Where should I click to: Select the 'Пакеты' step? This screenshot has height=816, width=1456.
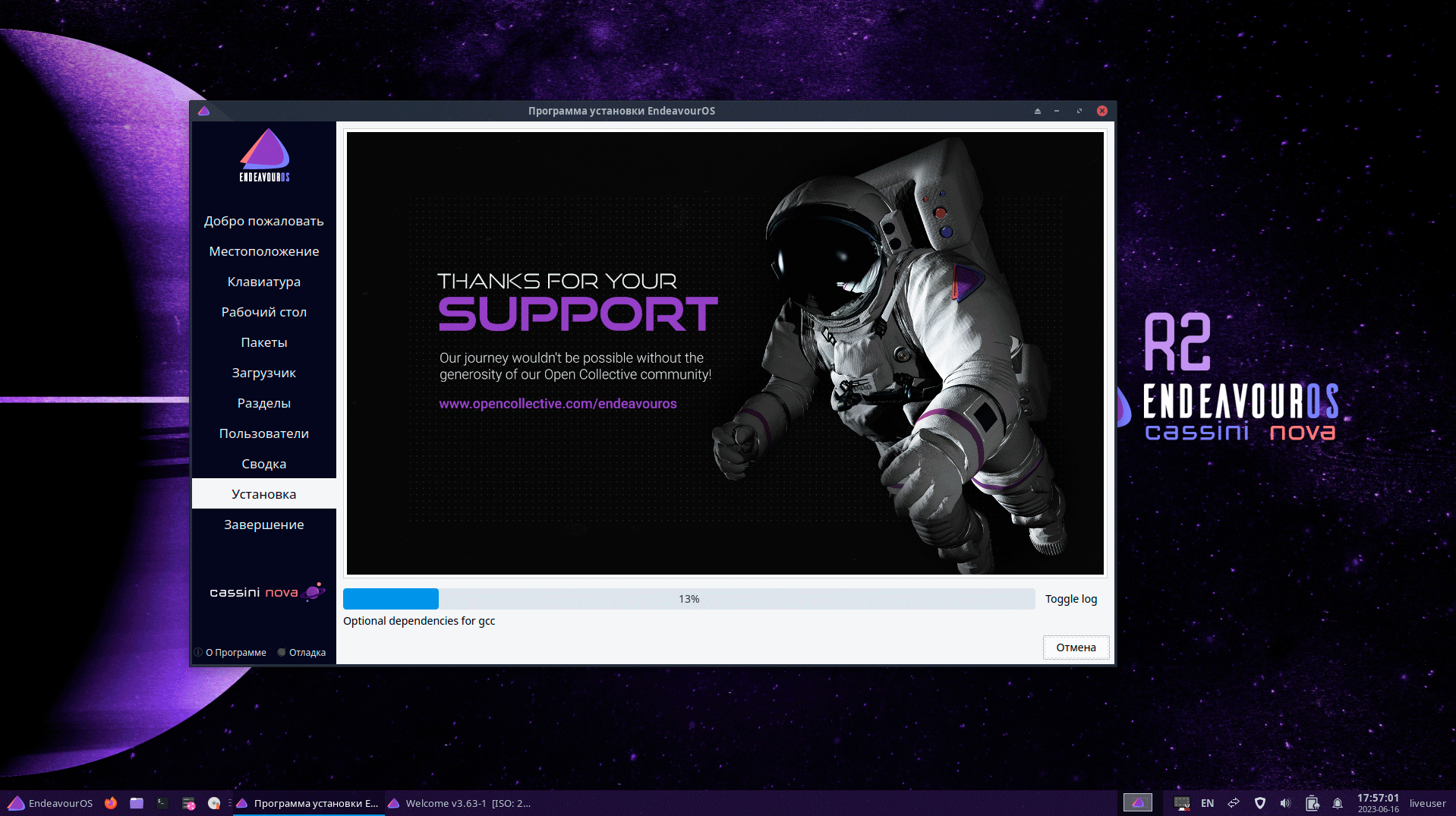[264, 342]
